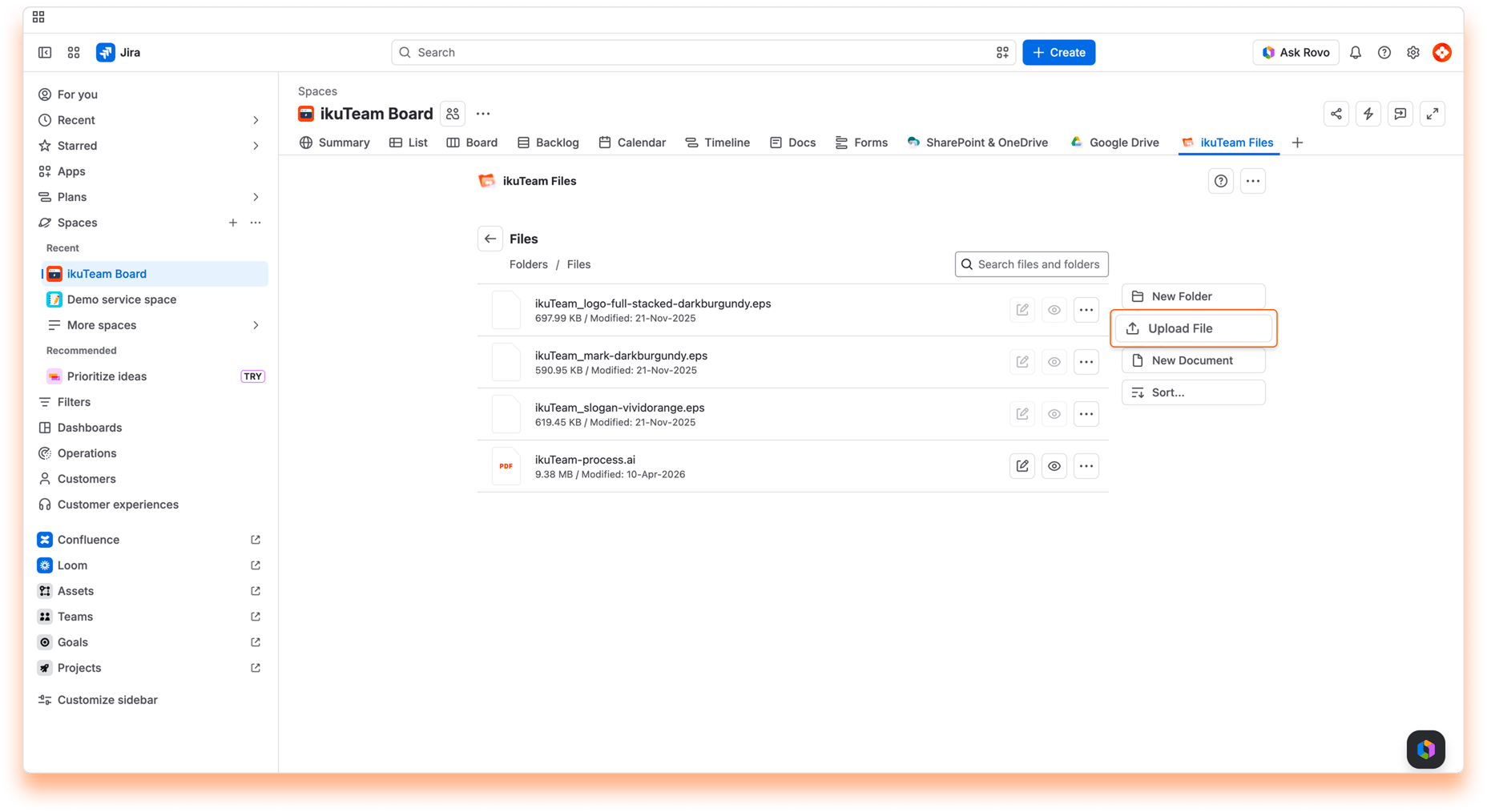Preview ikuTeam-process.ai with the eye icon
Screen dimensions: 1487x812
coord(1054,466)
